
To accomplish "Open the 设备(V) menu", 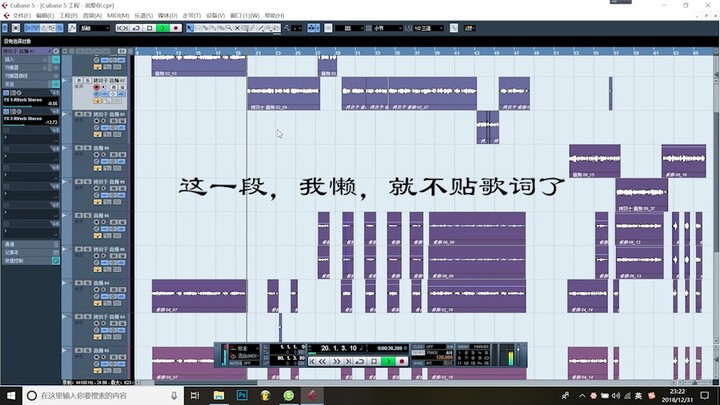I will pyautogui.click(x=215, y=16).
